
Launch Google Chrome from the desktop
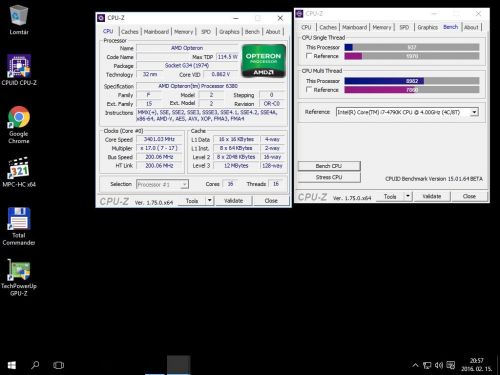[x=19, y=125]
